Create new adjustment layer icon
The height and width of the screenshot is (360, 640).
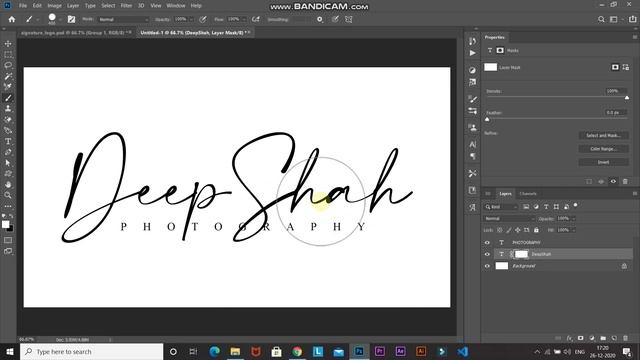coord(592,338)
